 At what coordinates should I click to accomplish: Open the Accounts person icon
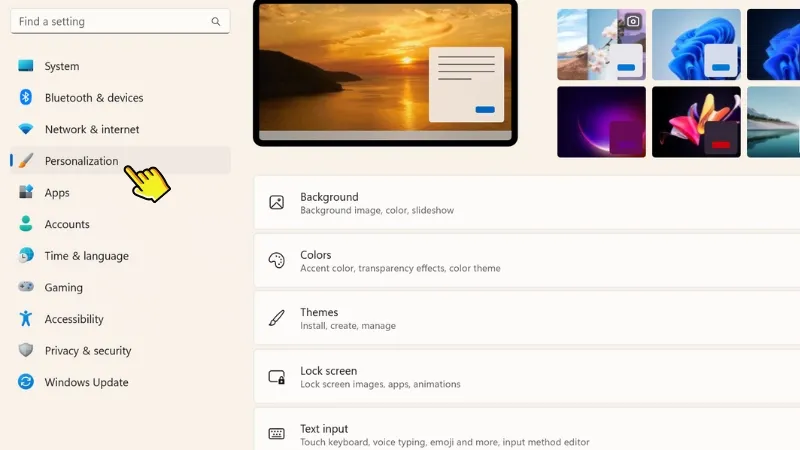(26, 224)
